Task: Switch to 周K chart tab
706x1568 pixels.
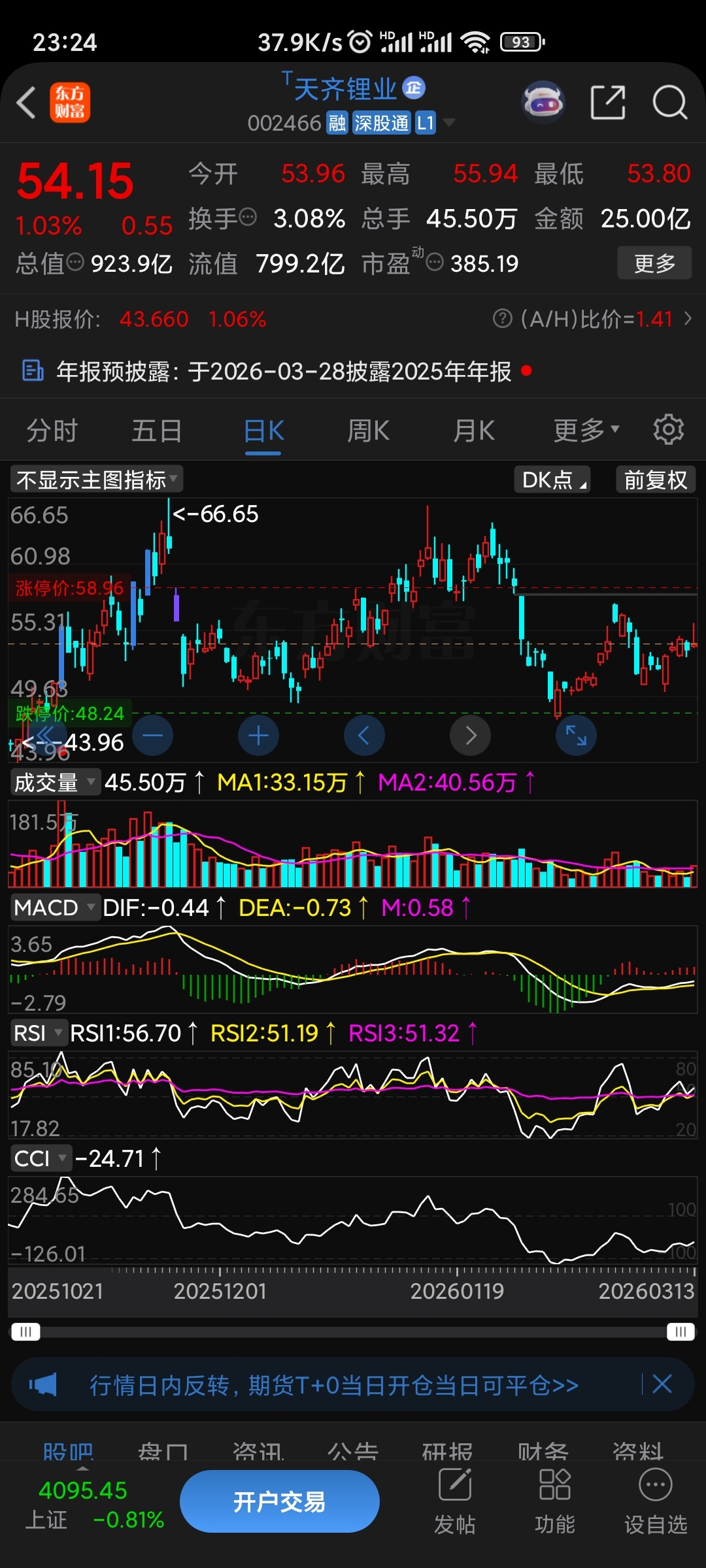Action: click(x=369, y=431)
